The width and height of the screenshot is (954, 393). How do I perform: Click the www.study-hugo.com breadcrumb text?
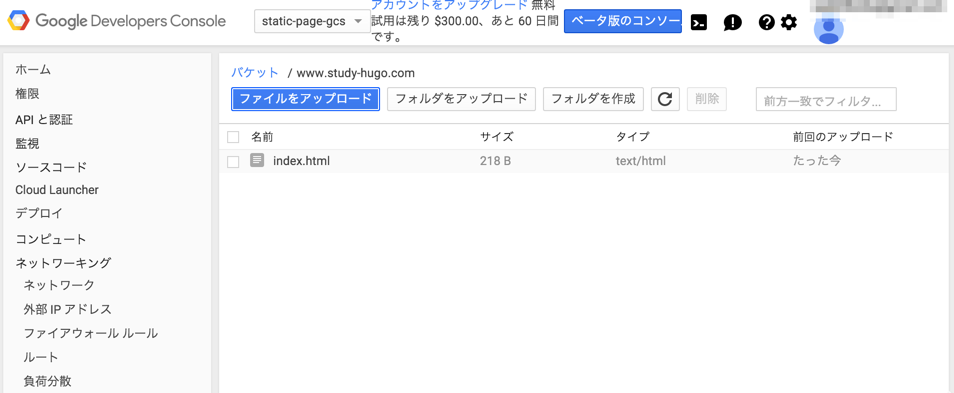click(355, 74)
